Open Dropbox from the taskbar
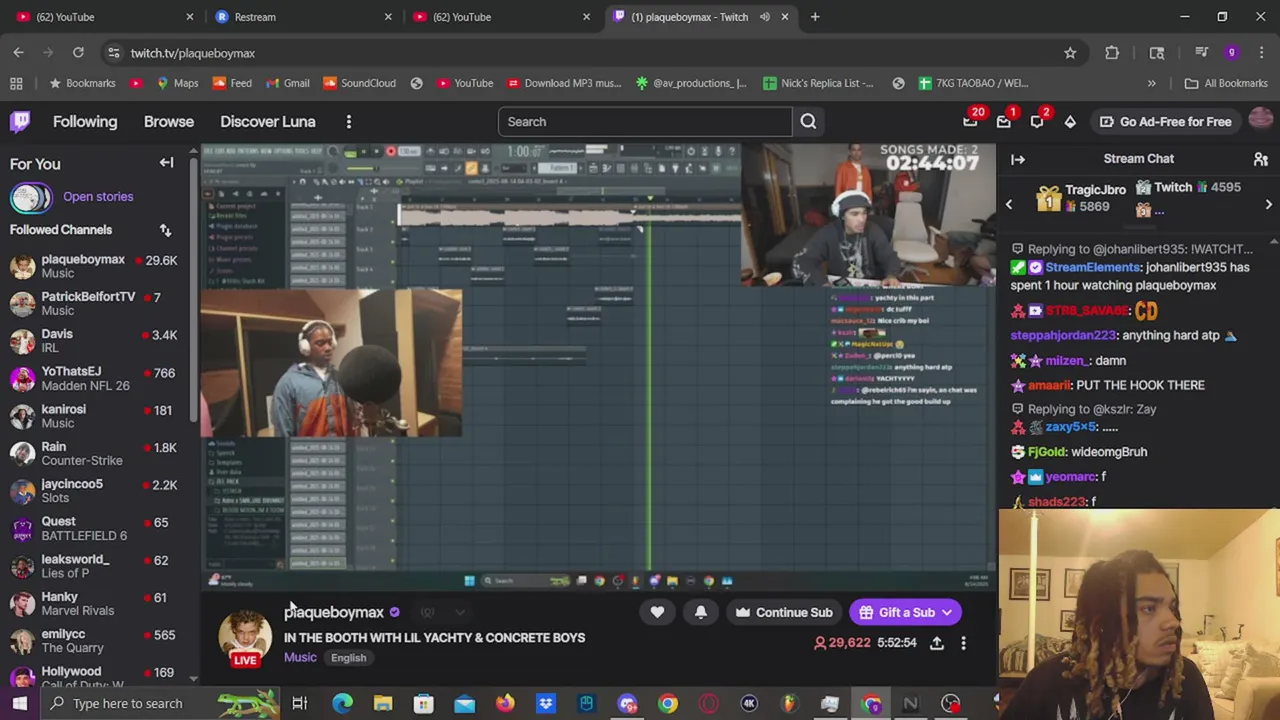The width and height of the screenshot is (1280, 720). pos(546,703)
